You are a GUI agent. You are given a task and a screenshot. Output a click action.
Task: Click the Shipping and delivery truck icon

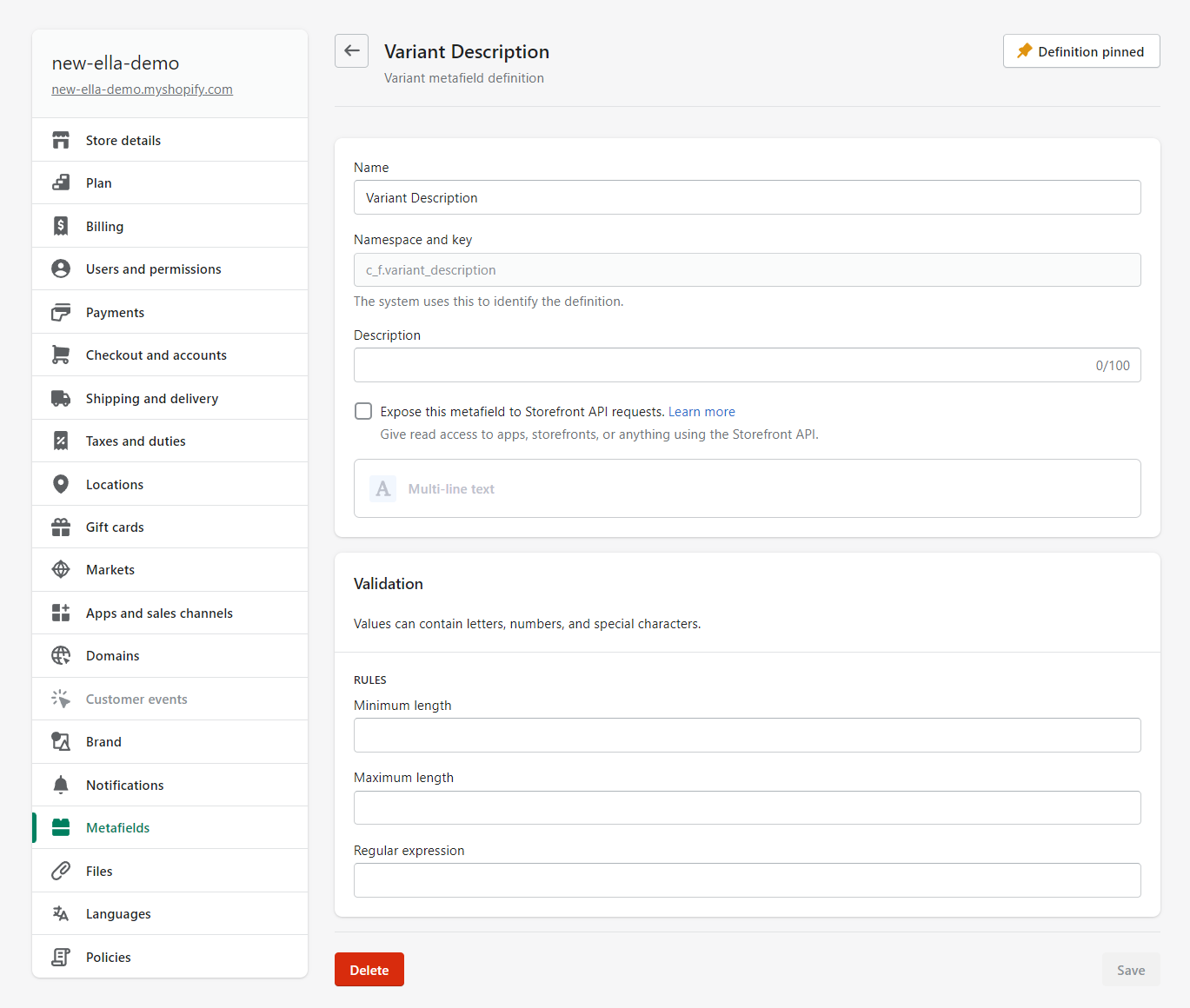pos(61,399)
